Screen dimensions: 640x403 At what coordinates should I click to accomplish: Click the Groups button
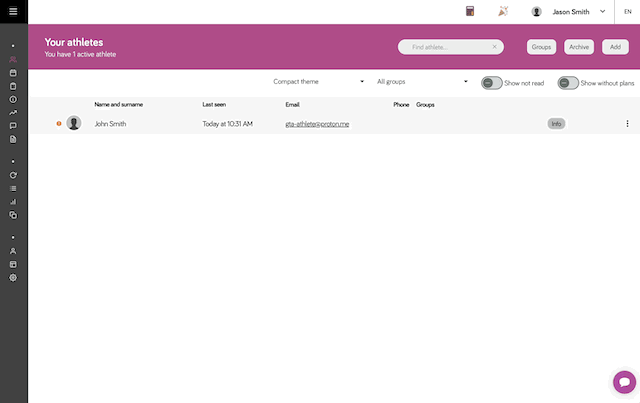(x=541, y=47)
